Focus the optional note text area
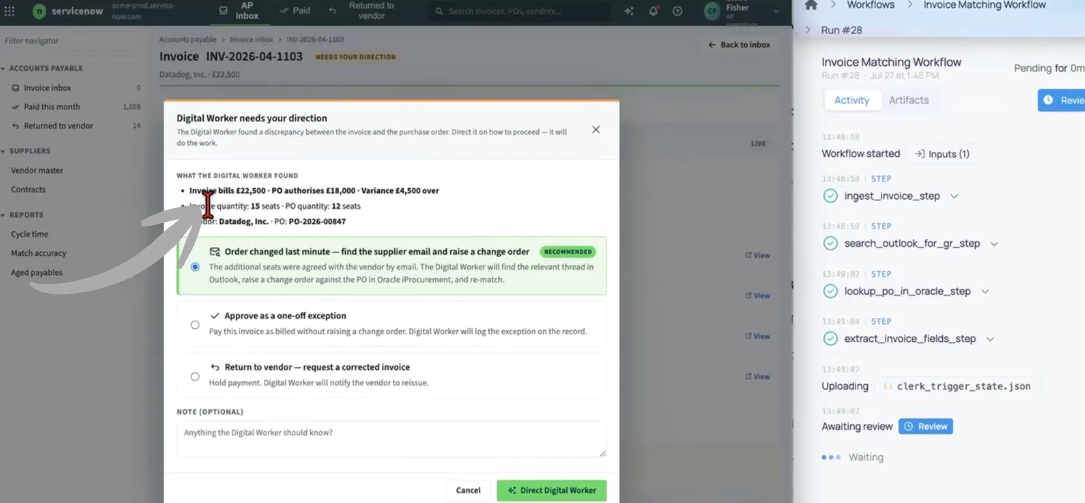This screenshot has height=503, width=1085. [x=392, y=439]
